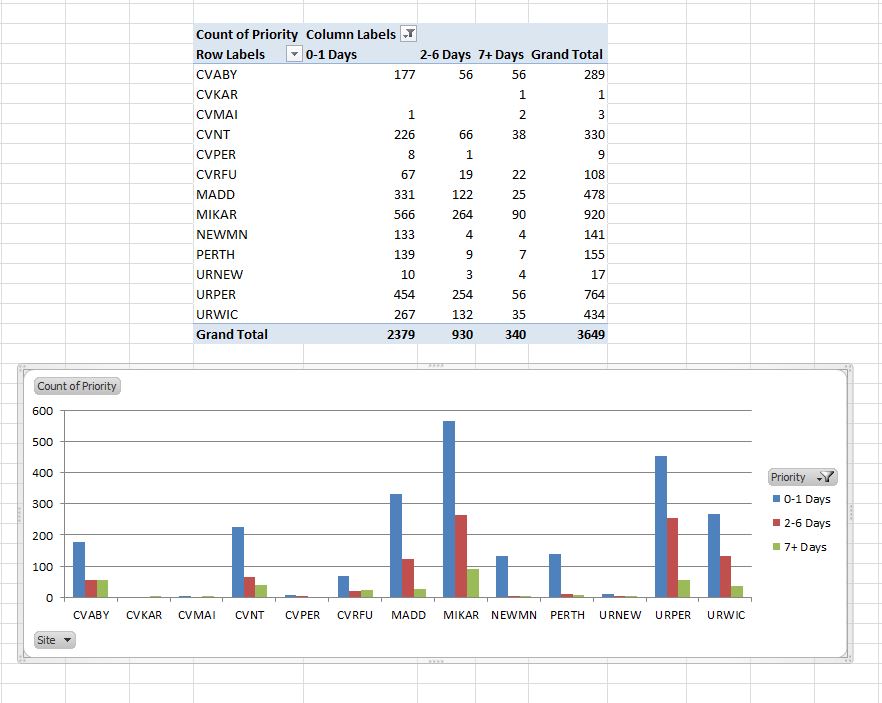Select the cell with value 226
Screen dimensions: 882x703
click(x=360, y=134)
